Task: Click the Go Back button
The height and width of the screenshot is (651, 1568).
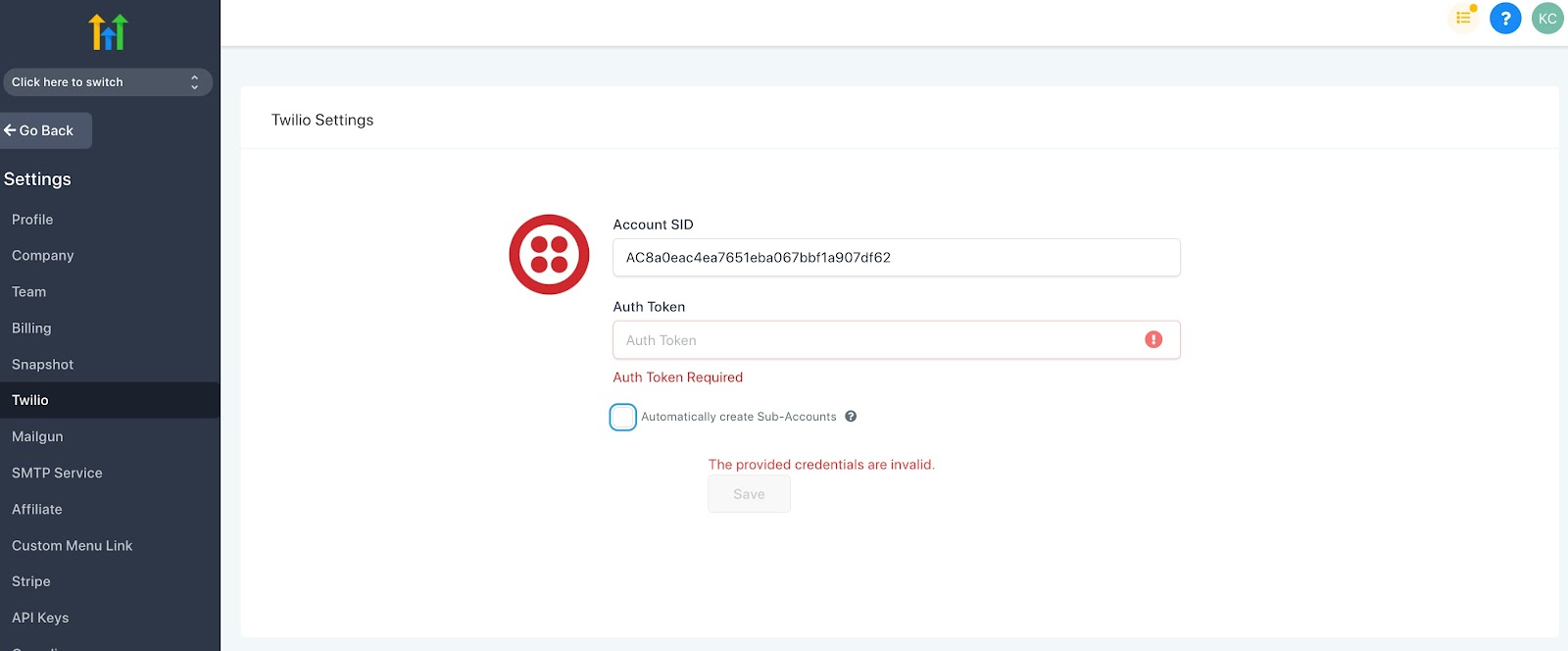Action: click(45, 130)
